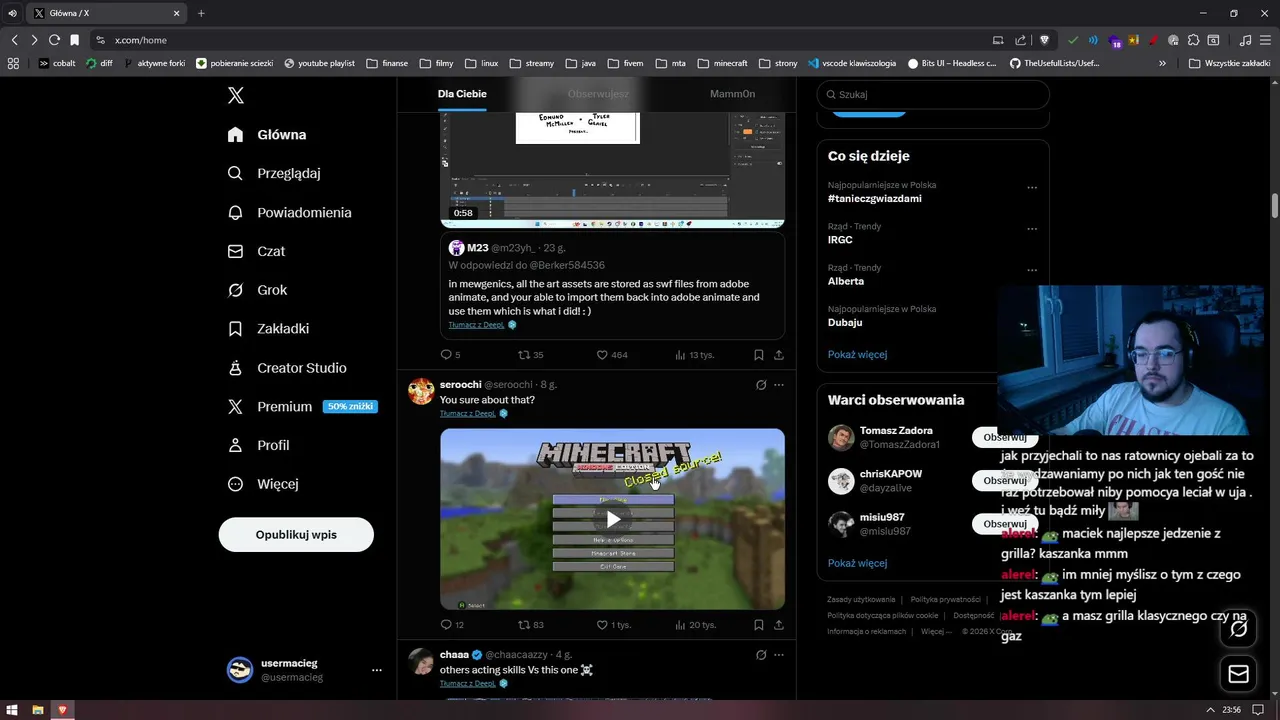Play the Minecraft video
Viewport: 1280px width, 720px height.
coord(613,519)
